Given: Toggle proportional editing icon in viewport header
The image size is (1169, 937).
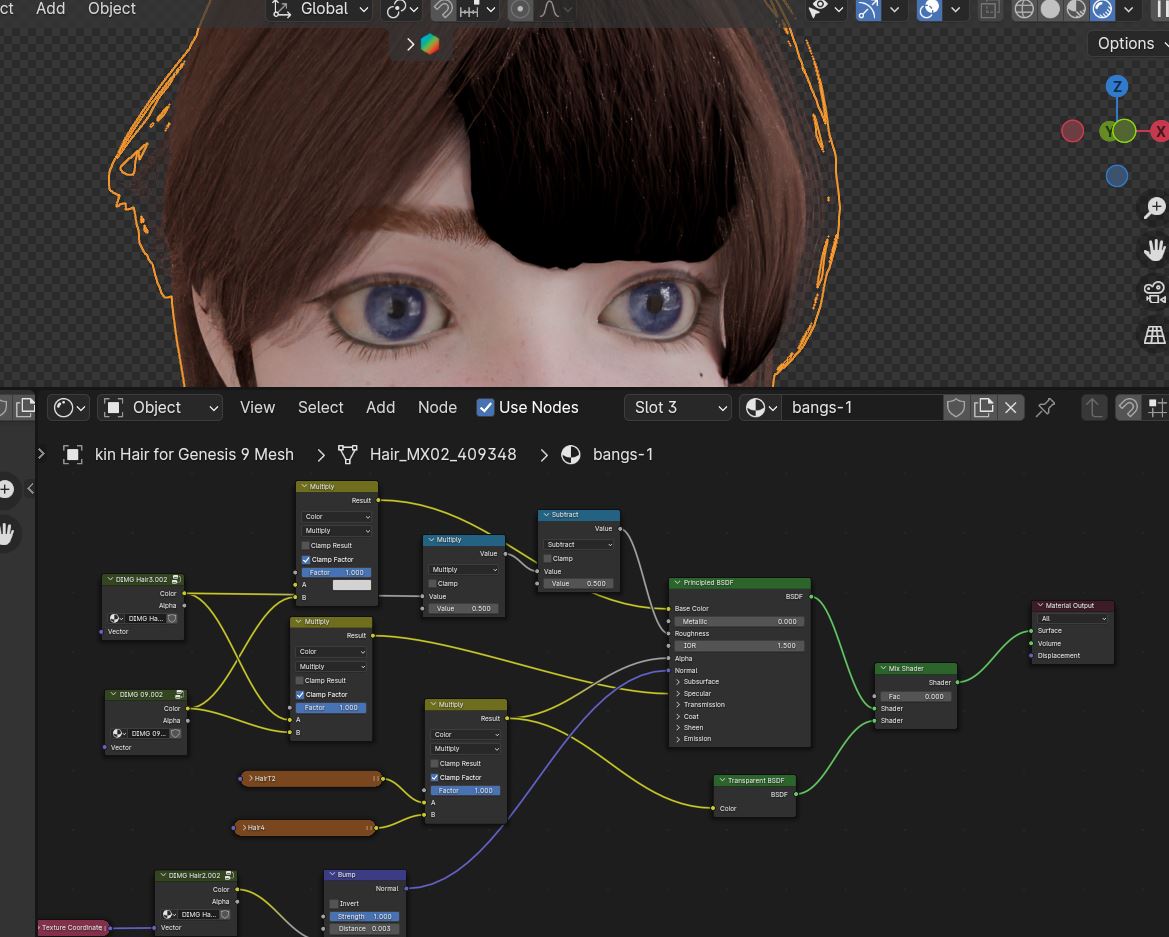Looking at the screenshot, I should 520,9.
